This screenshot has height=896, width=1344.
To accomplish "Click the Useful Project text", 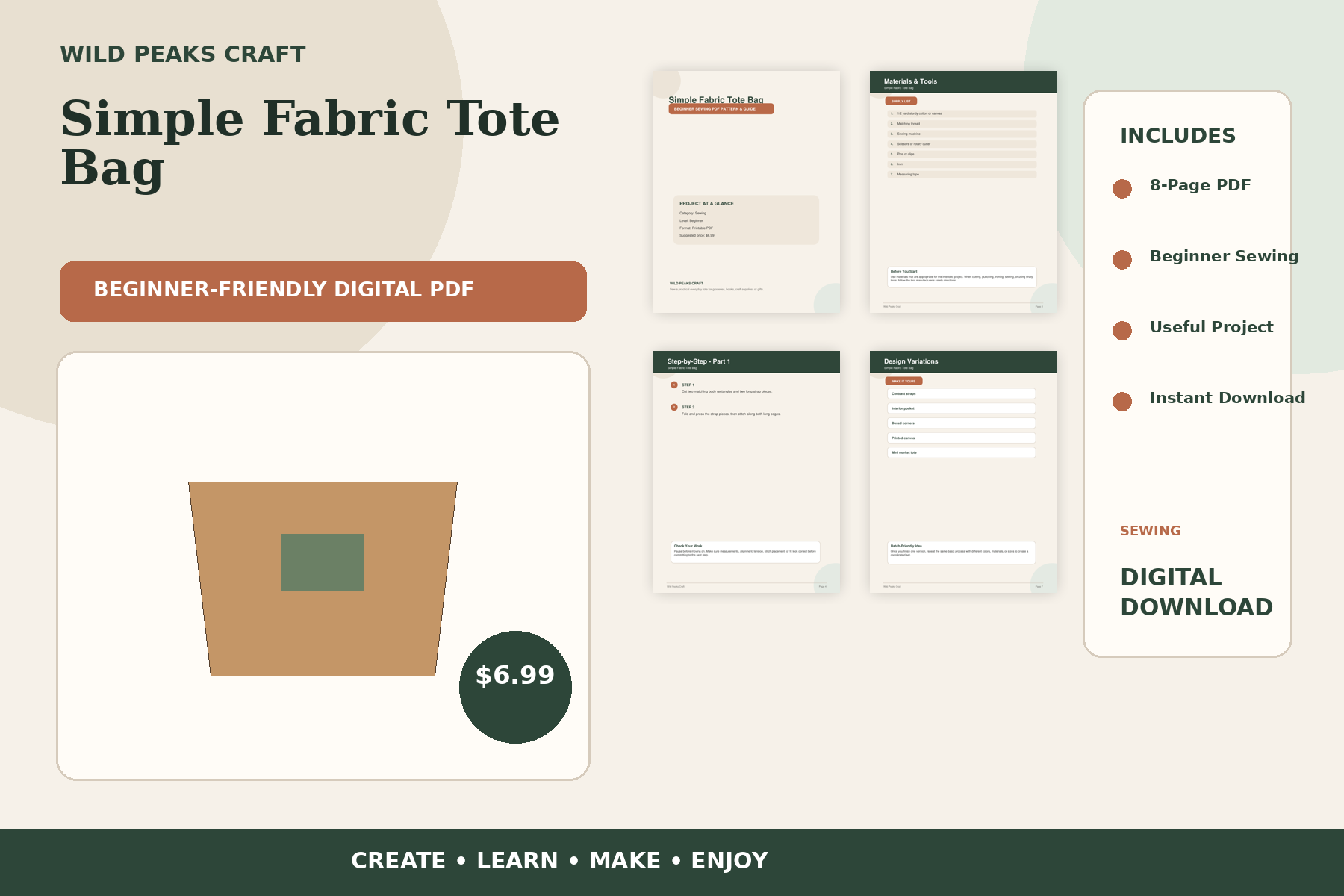I will coord(1212,327).
